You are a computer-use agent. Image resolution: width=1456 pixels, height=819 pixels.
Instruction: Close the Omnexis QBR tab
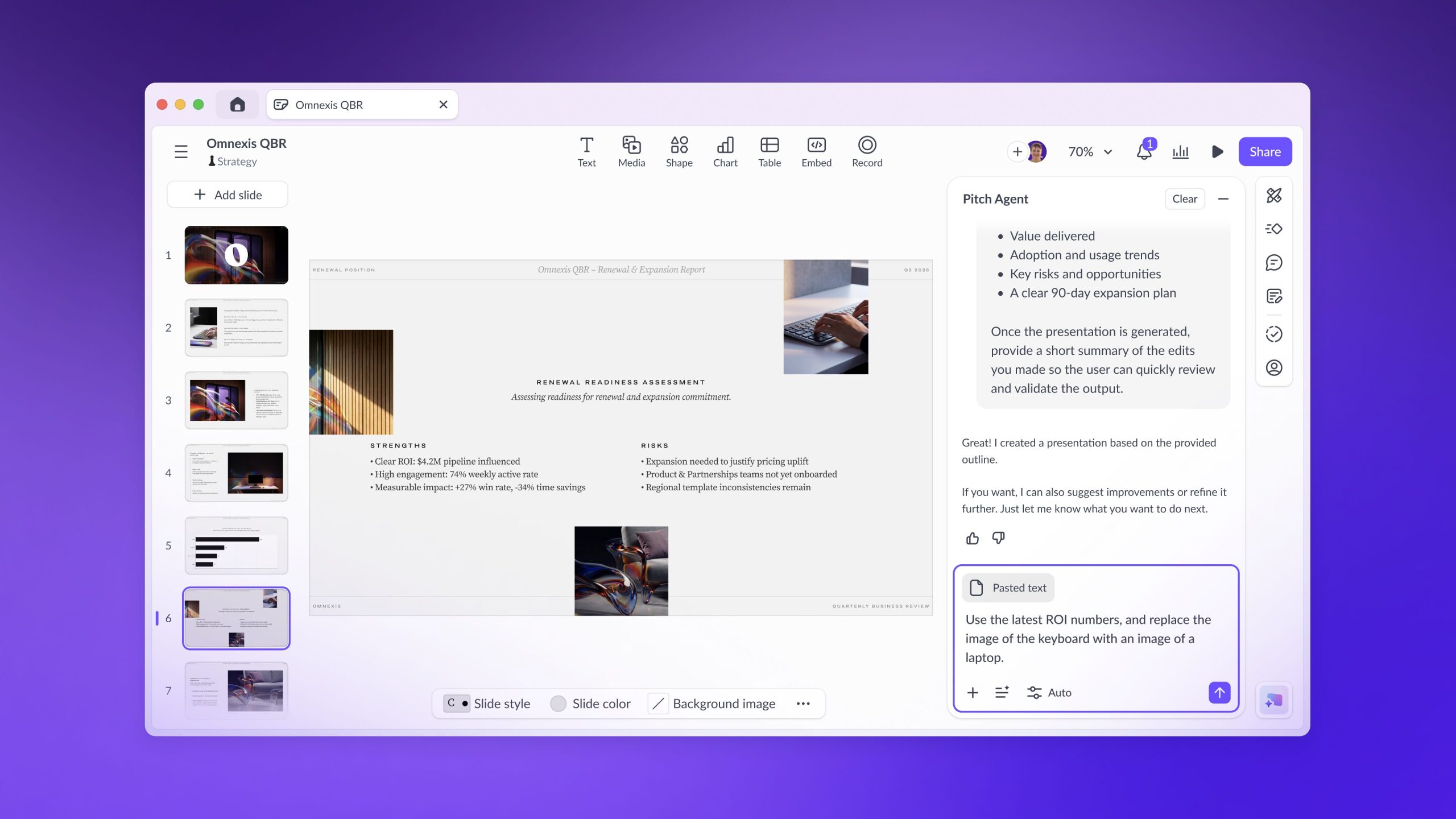[x=443, y=105]
